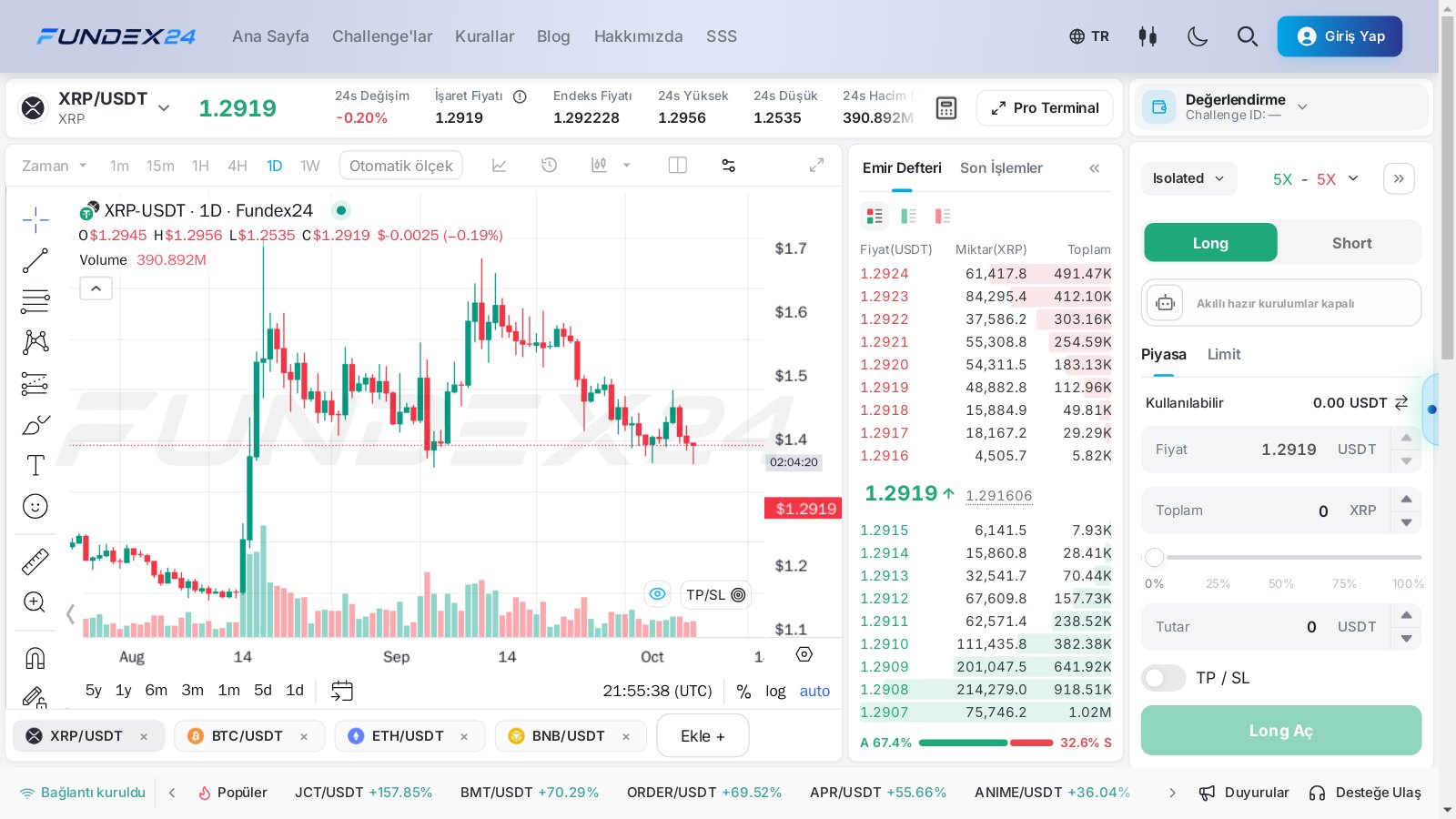The image size is (1456, 819).
Task: Click the transfer arrows next to 0.00 USDT
Action: pyautogui.click(x=1401, y=402)
